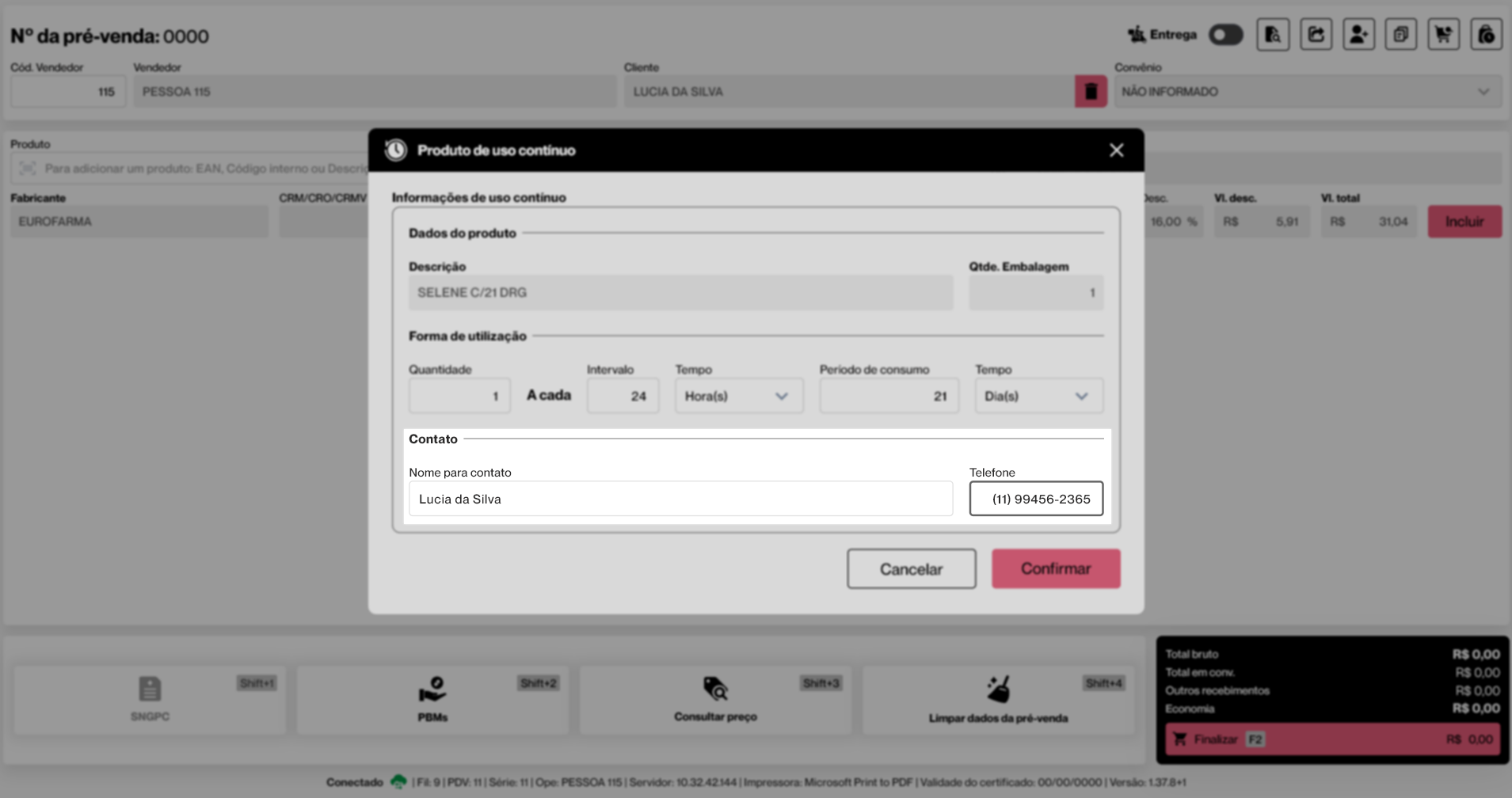1512x798 pixels.
Task: Click the add customer person icon
Action: click(1358, 35)
